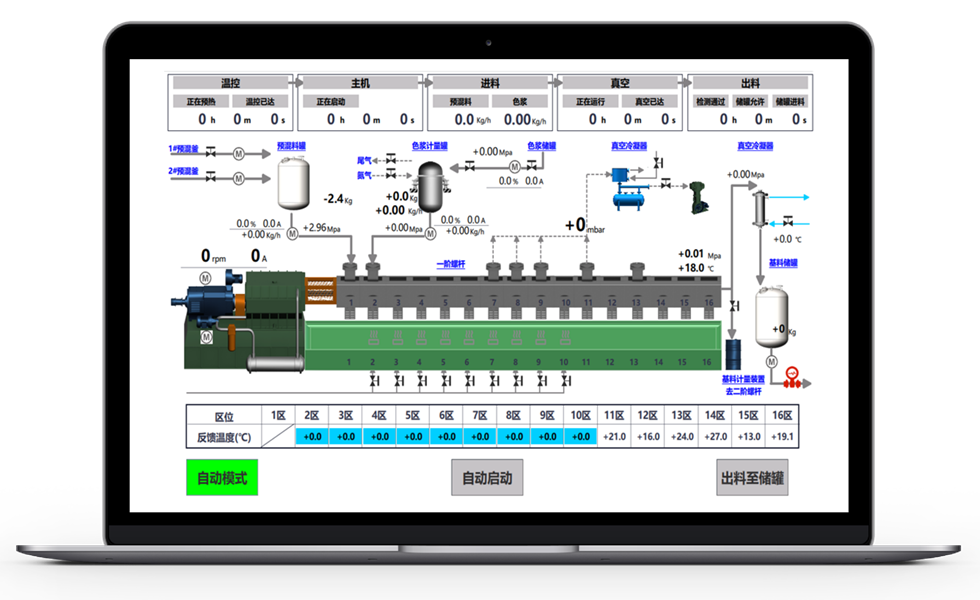Open the 尾气 exhaust valve

(x=391, y=160)
